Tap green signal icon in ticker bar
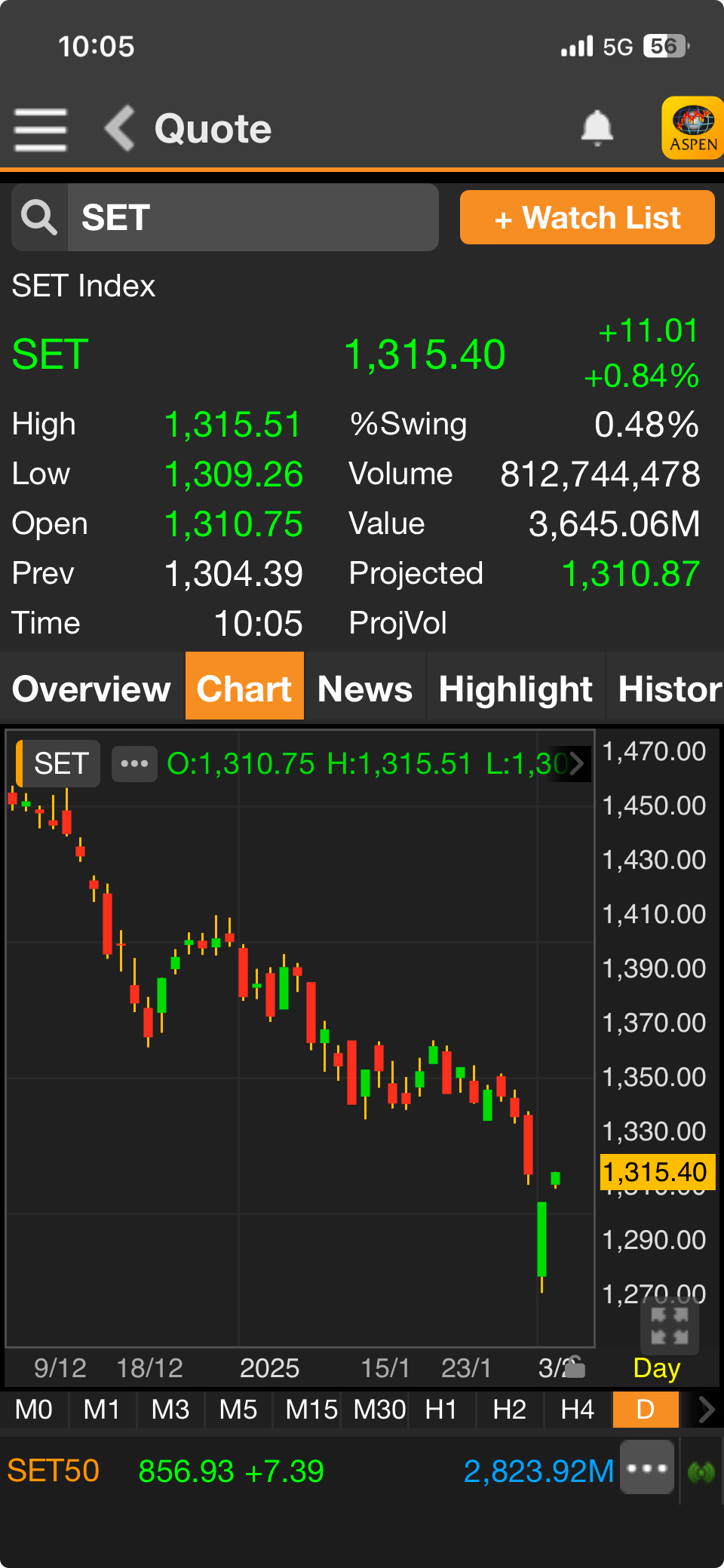This screenshot has height=1568, width=724. (701, 1471)
